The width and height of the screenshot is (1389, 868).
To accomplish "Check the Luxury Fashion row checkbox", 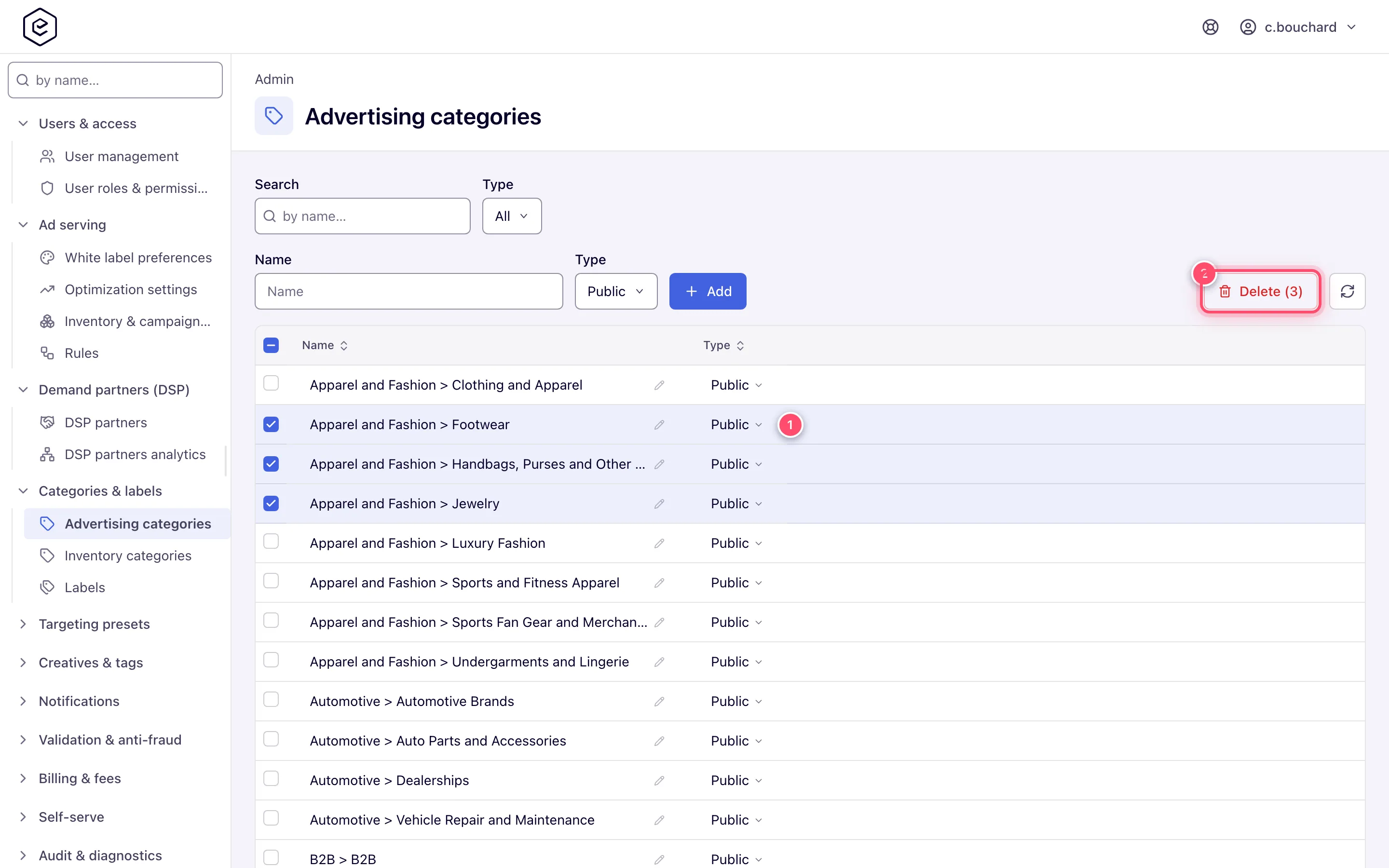I will pos(271,542).
